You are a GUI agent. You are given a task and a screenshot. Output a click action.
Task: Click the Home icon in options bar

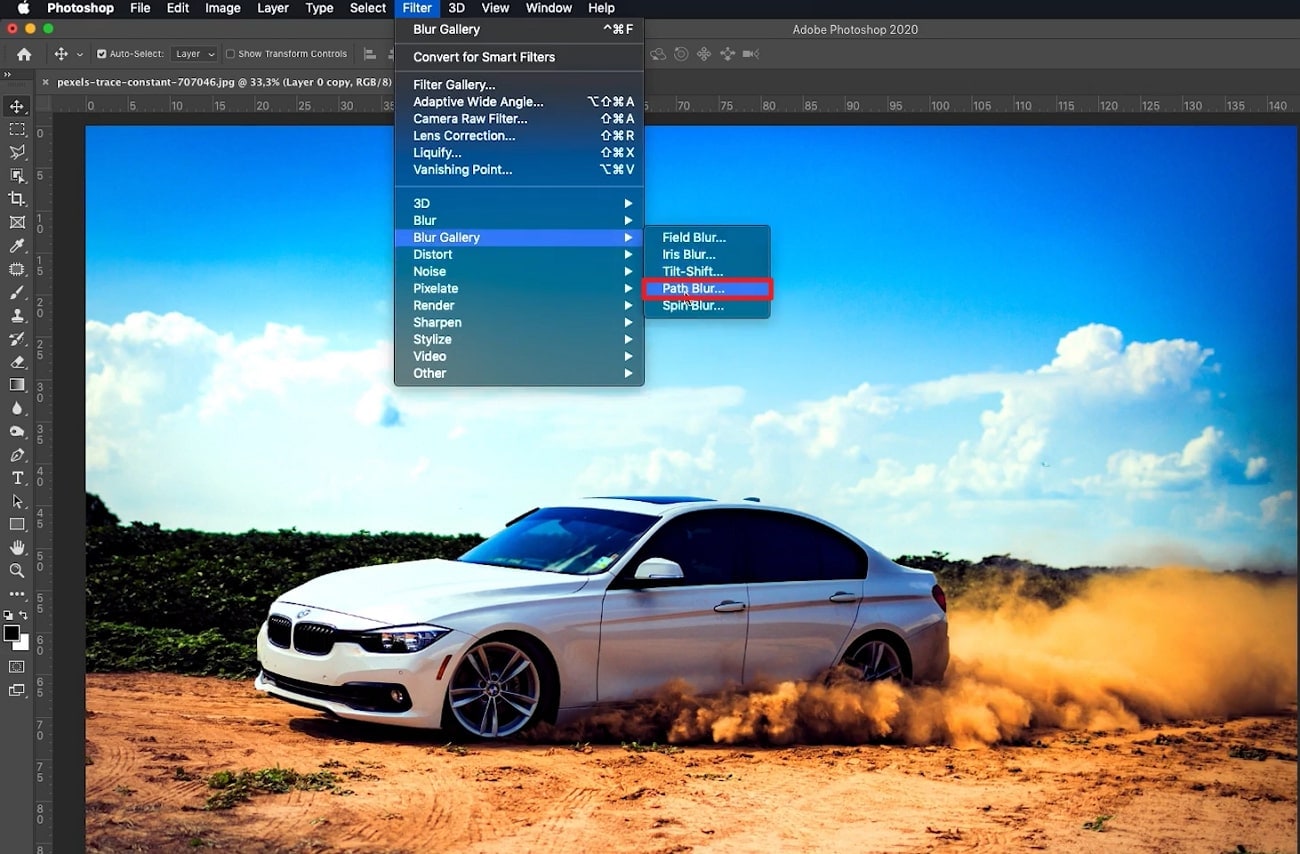[24, 54]
